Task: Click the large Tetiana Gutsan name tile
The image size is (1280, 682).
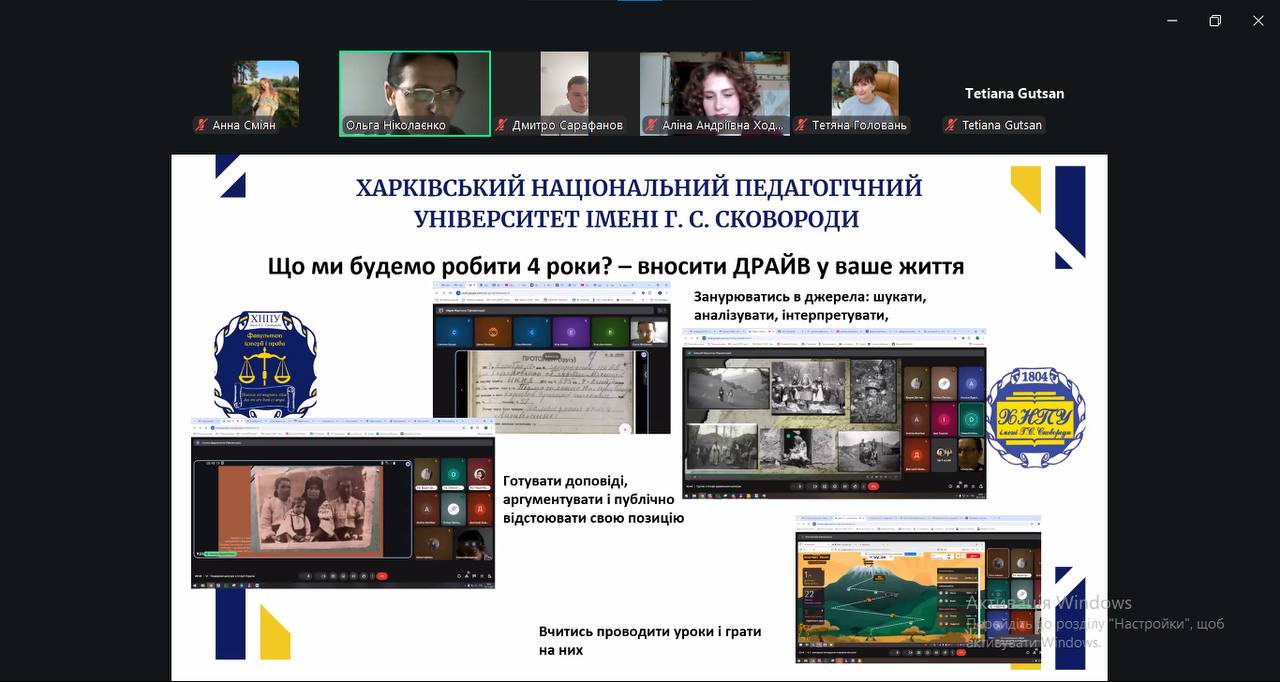Action: pos(1014,93)
